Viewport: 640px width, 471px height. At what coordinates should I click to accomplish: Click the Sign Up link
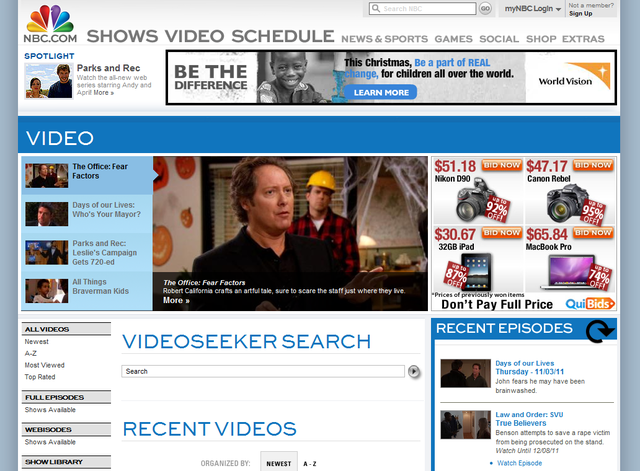click(x=581, y=14)
